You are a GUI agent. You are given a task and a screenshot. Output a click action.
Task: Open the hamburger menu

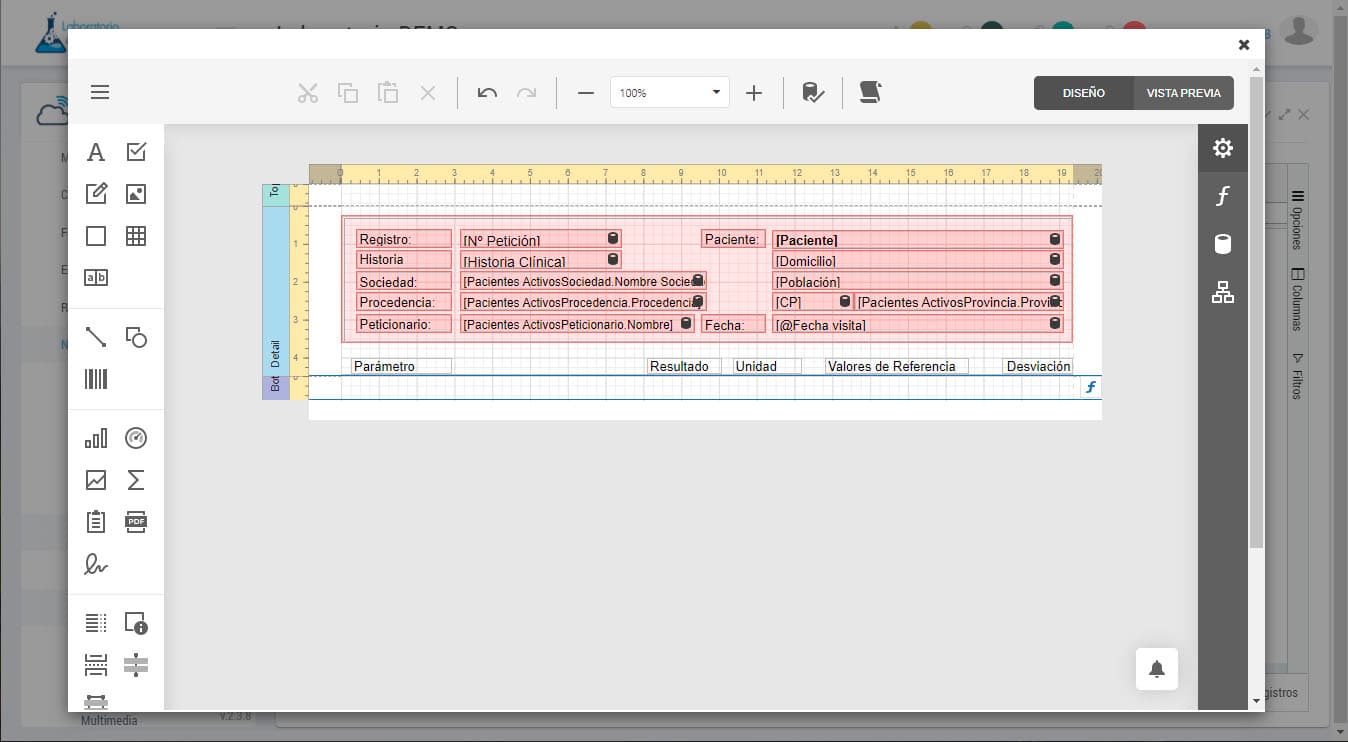[100, 93]
